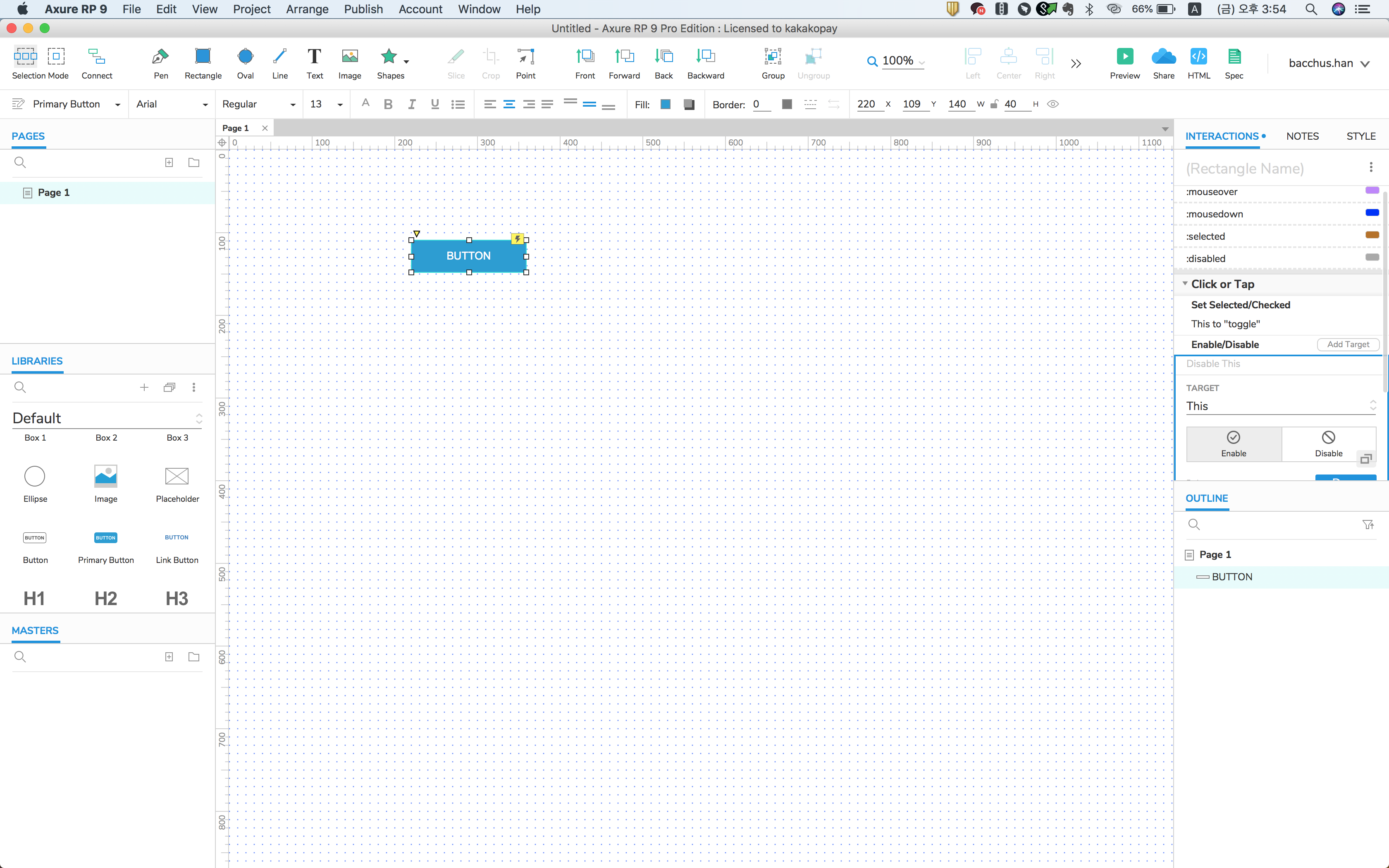
Task: Collapse the Click or Tap interaction
Action: [1185, 284]
